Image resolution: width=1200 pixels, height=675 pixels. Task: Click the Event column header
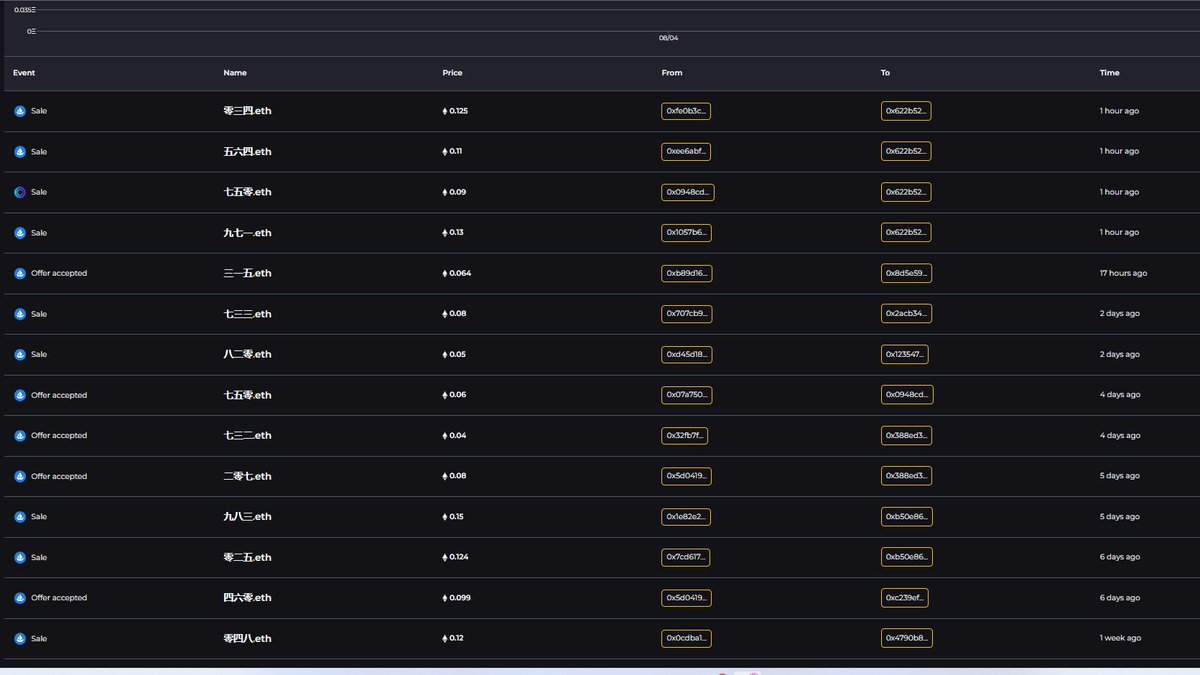(24, 73)
